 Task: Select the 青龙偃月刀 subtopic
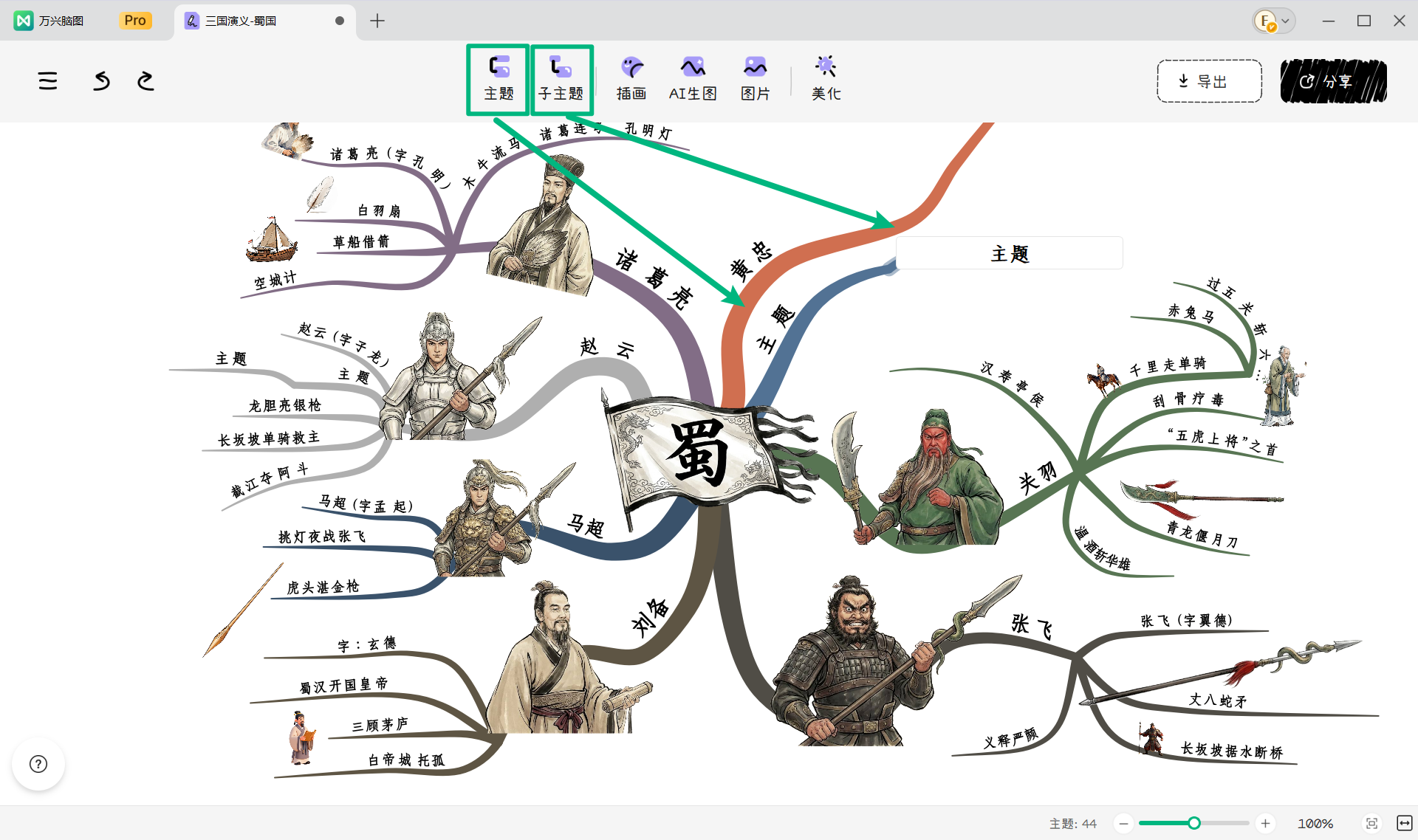click(x=1202, y=536)
